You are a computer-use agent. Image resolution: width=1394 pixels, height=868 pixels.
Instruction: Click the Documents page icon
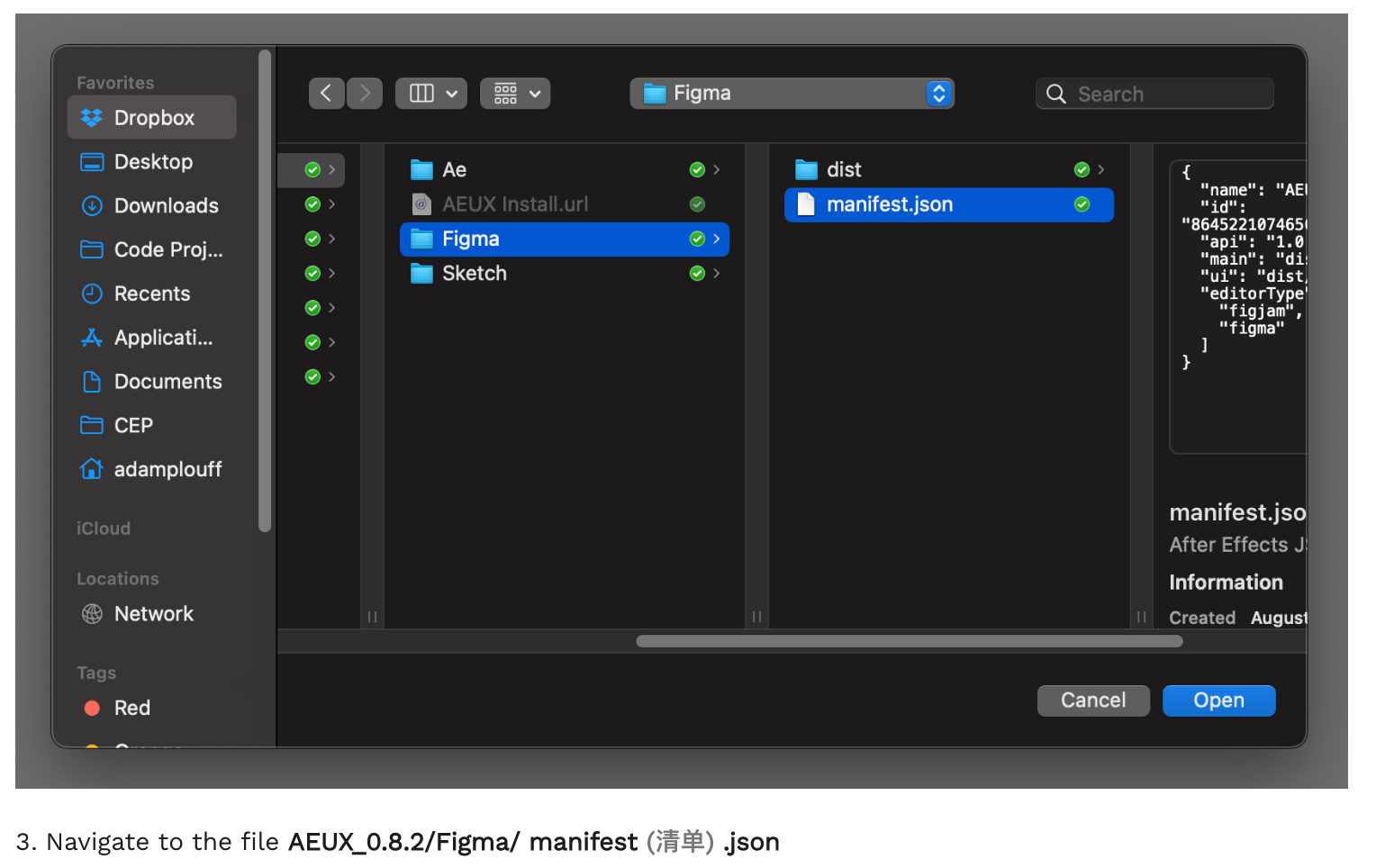(92, 382)
